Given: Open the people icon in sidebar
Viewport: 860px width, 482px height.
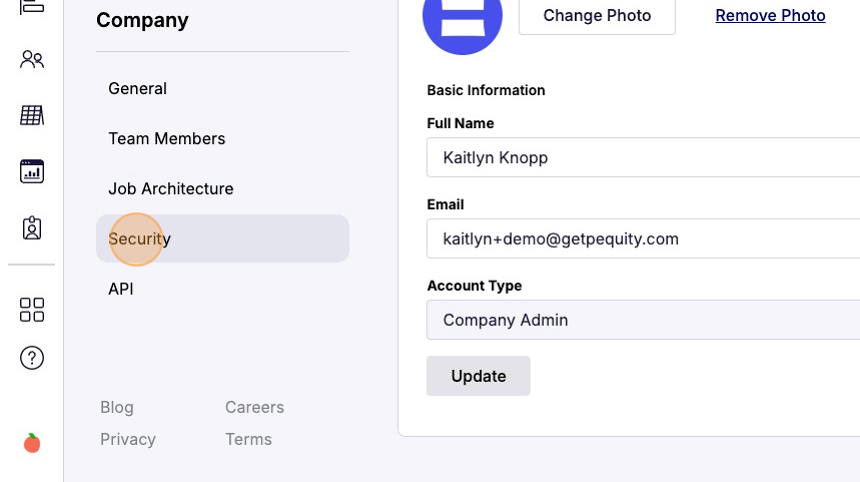Looking at the screenshot, I should (x=32, y=60).
